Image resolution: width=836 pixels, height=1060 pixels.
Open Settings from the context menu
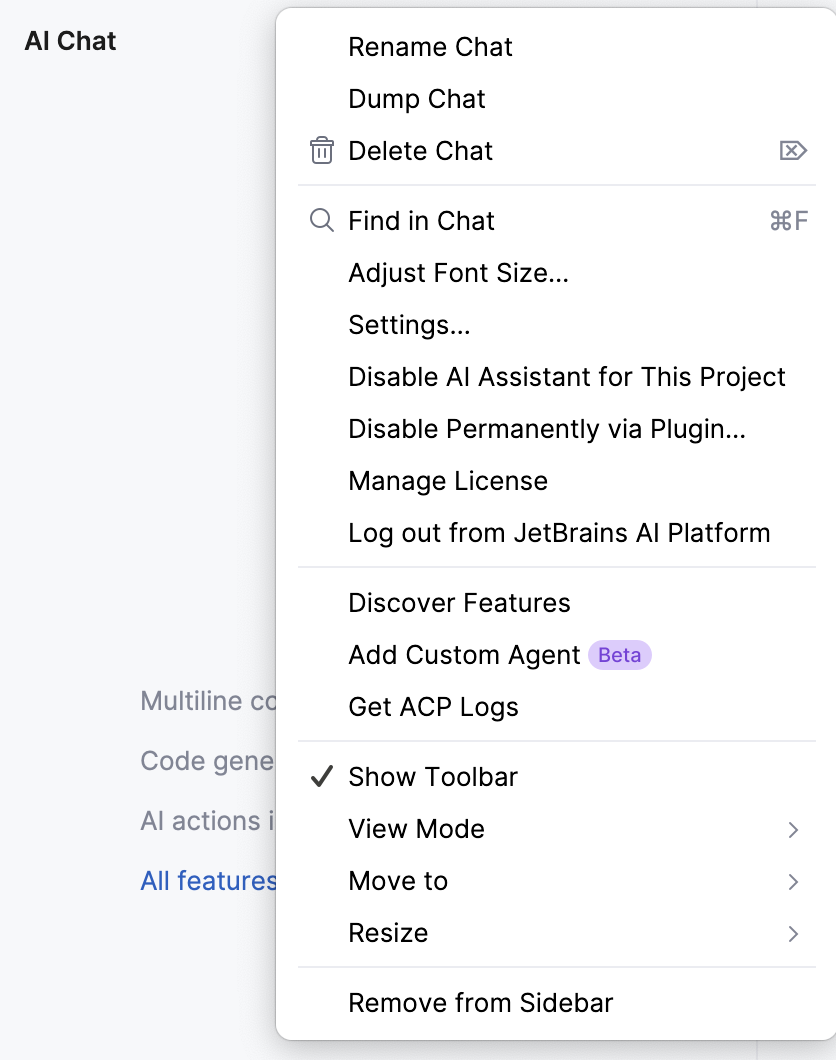[408, 324]
